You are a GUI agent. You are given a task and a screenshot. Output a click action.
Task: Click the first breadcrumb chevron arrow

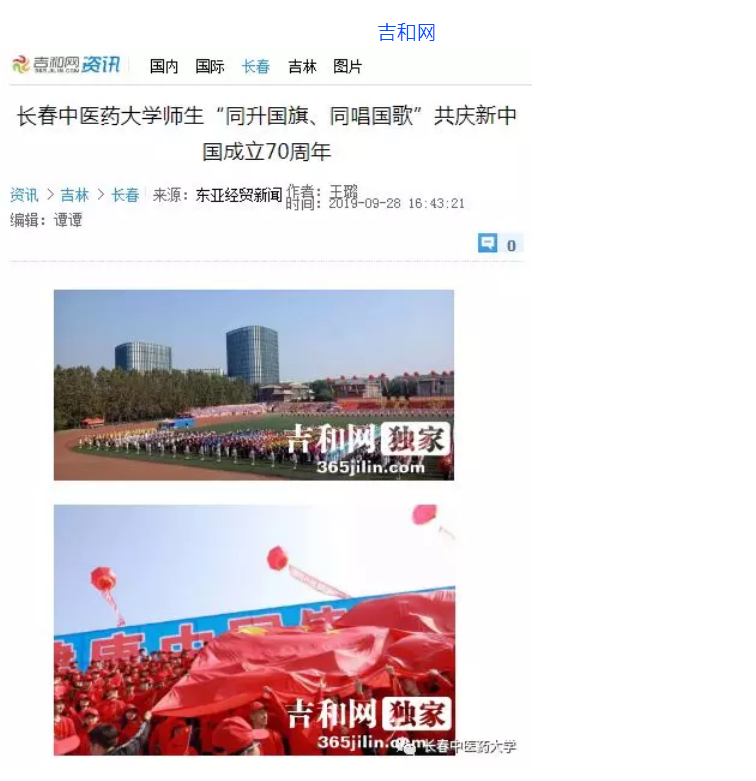coord(50,195)
